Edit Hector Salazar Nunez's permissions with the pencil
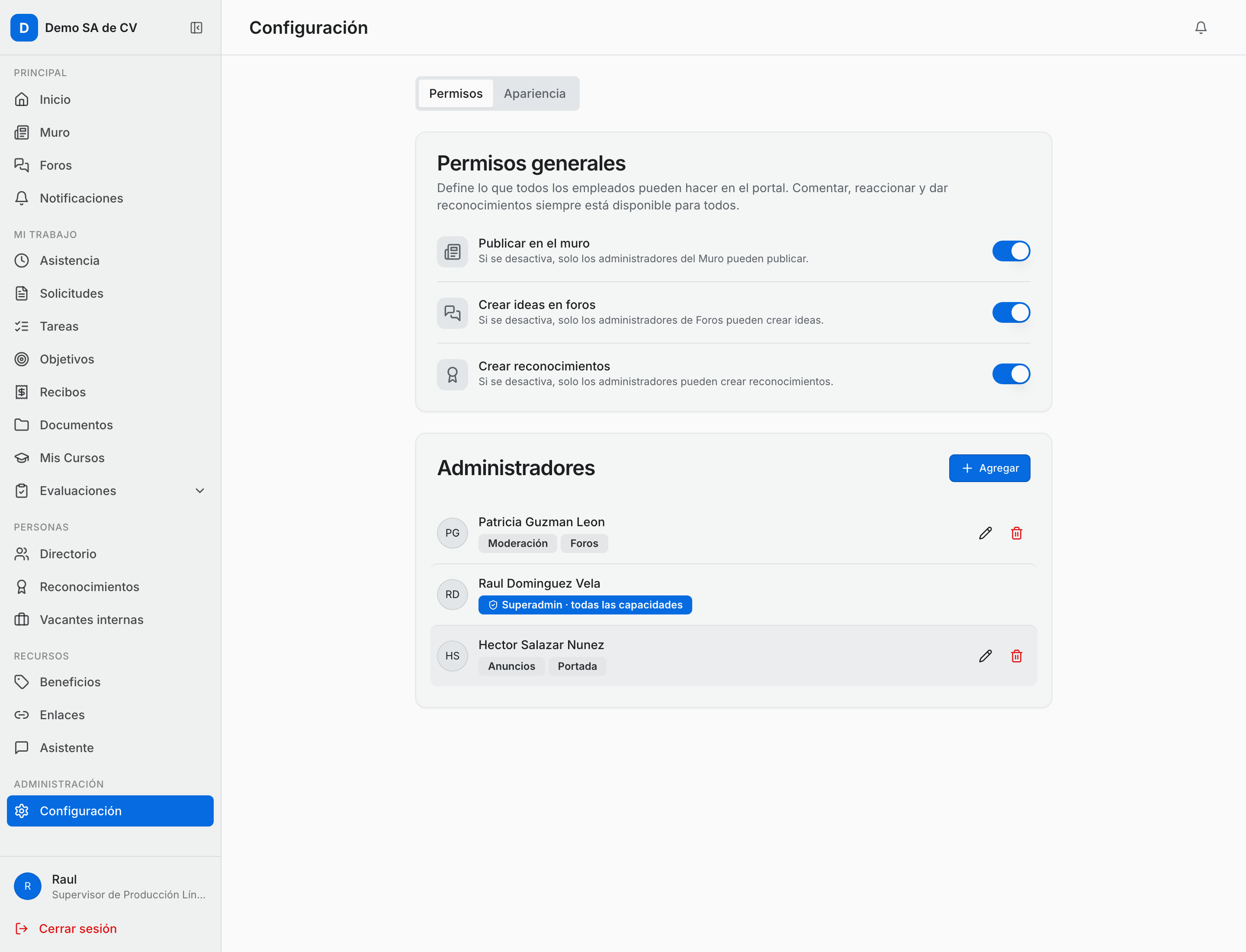1246x952 pixels. pyautogui.click(x=986, y=656)
